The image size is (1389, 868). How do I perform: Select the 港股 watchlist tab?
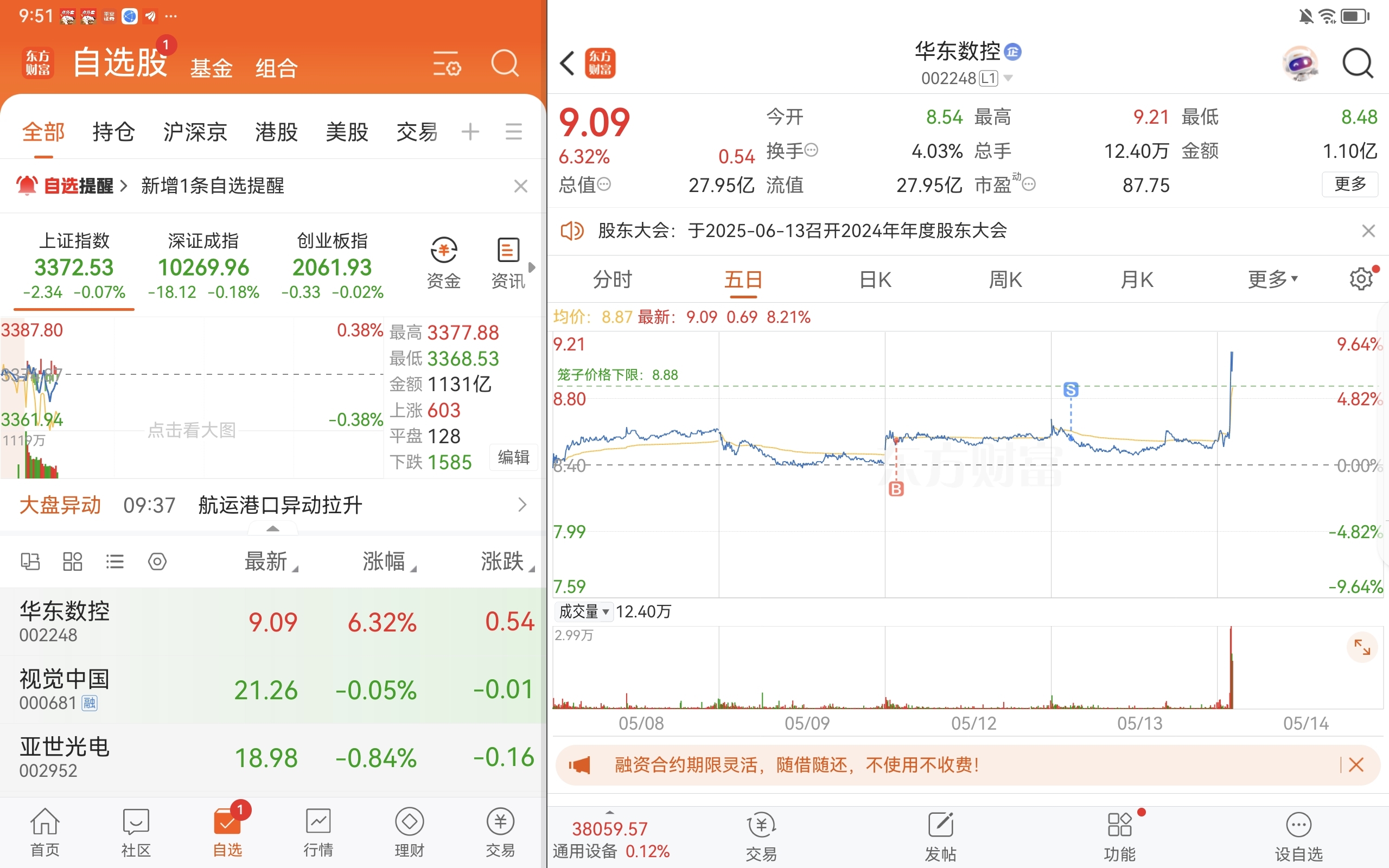[x=276, y=131]
